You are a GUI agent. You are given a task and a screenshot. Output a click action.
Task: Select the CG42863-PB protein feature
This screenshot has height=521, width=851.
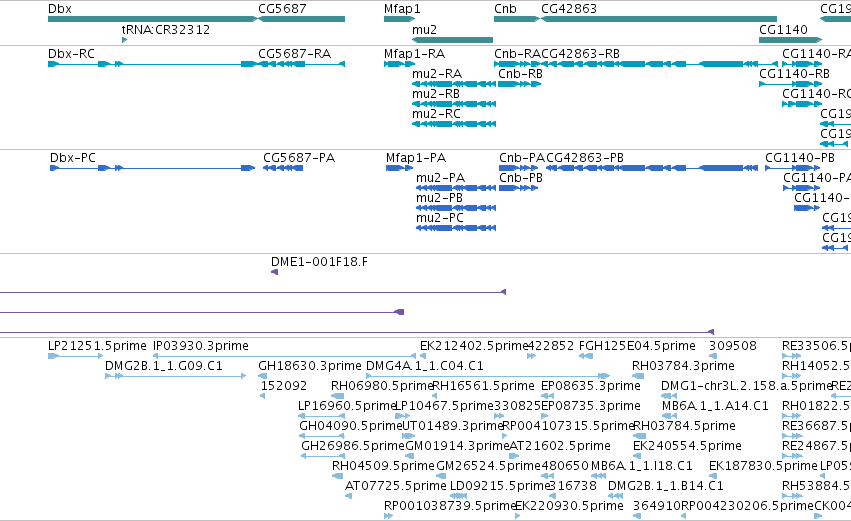coord(652,168)
